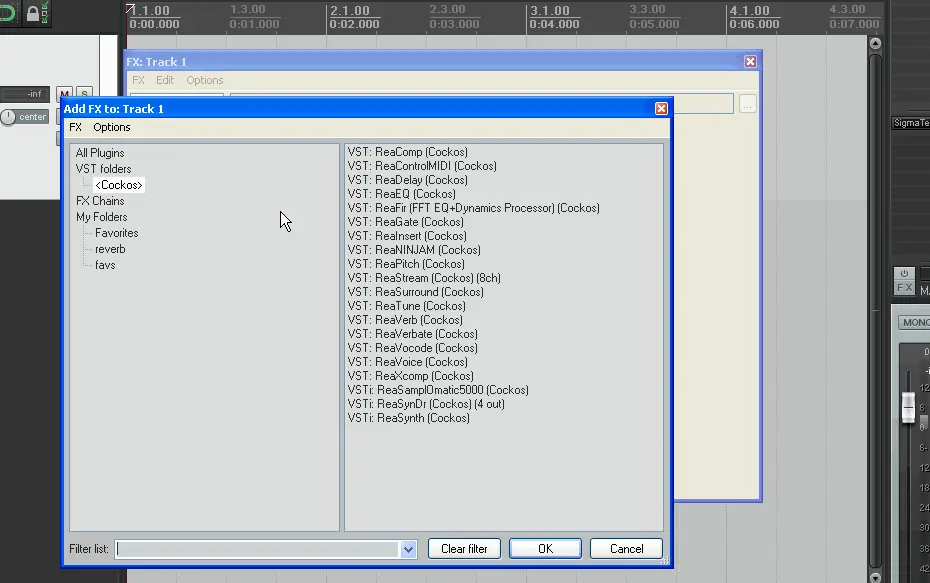
Task: Click the locking toggle padlock icon
Action: point(33,13)
